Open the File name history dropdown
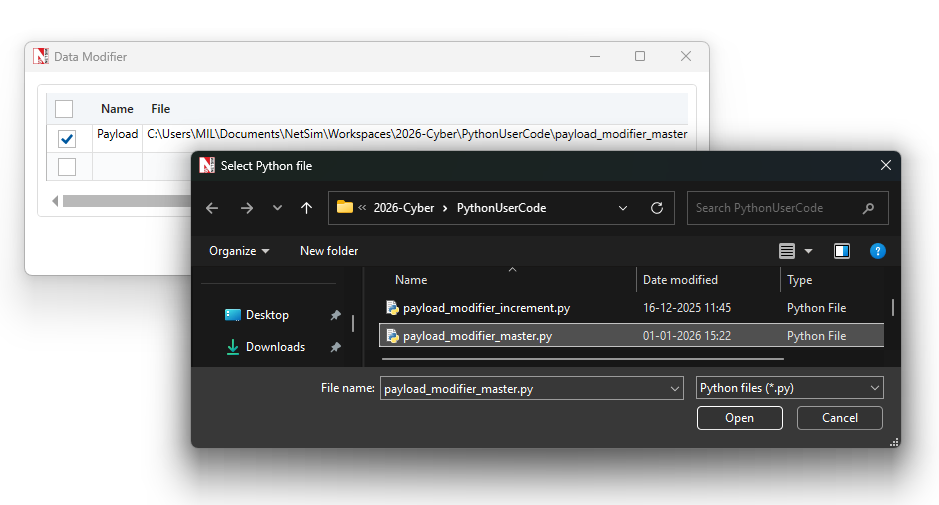This screenshot has height=505, width=939. 674,388
